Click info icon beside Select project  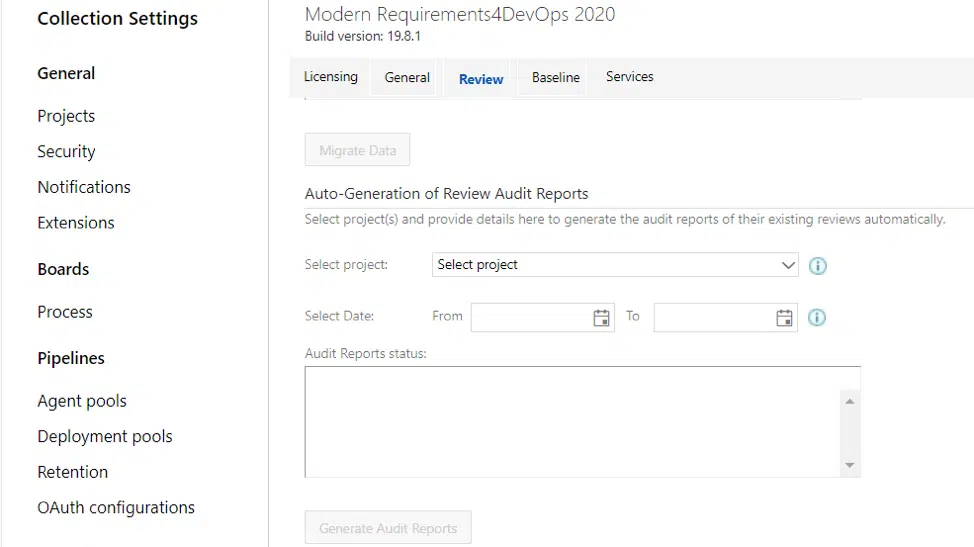(817, 266)
